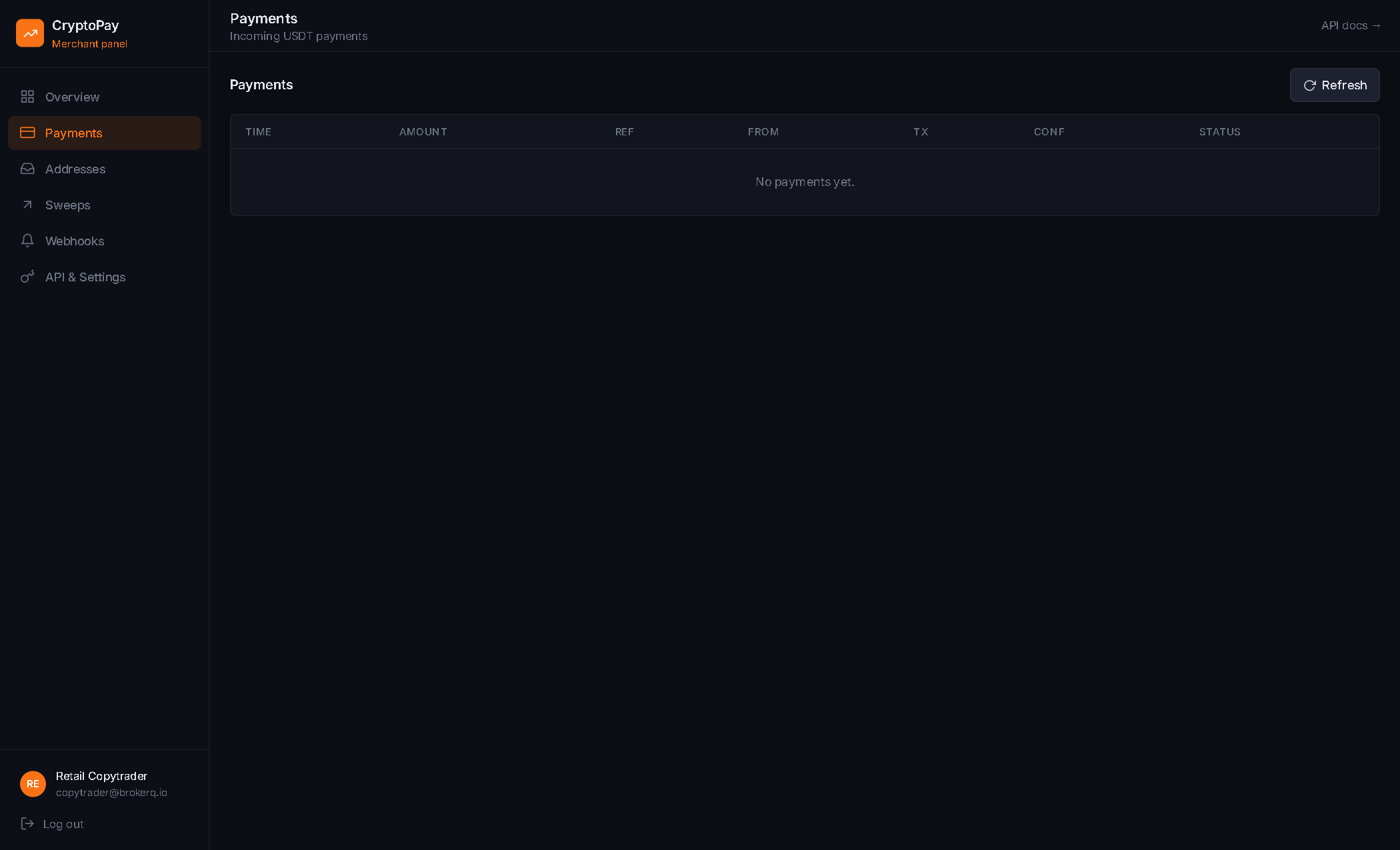Click the Overview grid icon
The image size is (1400, 850).
tap(27, 97)
